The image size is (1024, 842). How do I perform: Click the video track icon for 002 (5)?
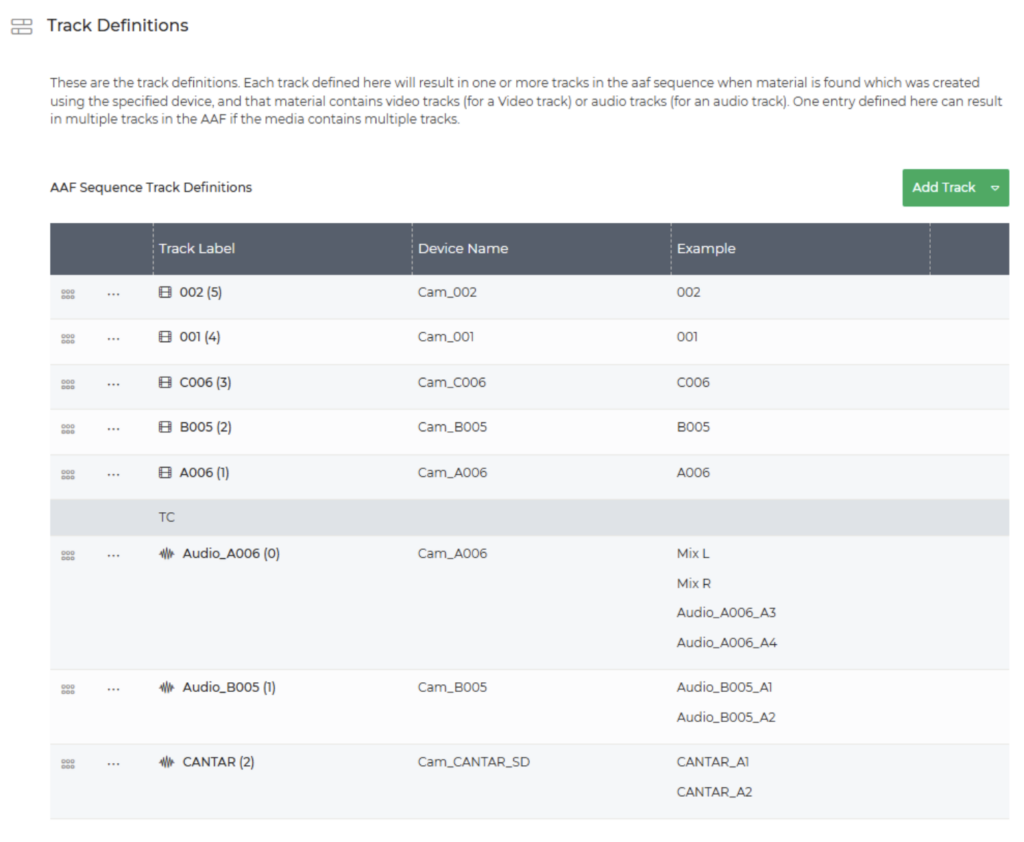(x=165, y=292)
